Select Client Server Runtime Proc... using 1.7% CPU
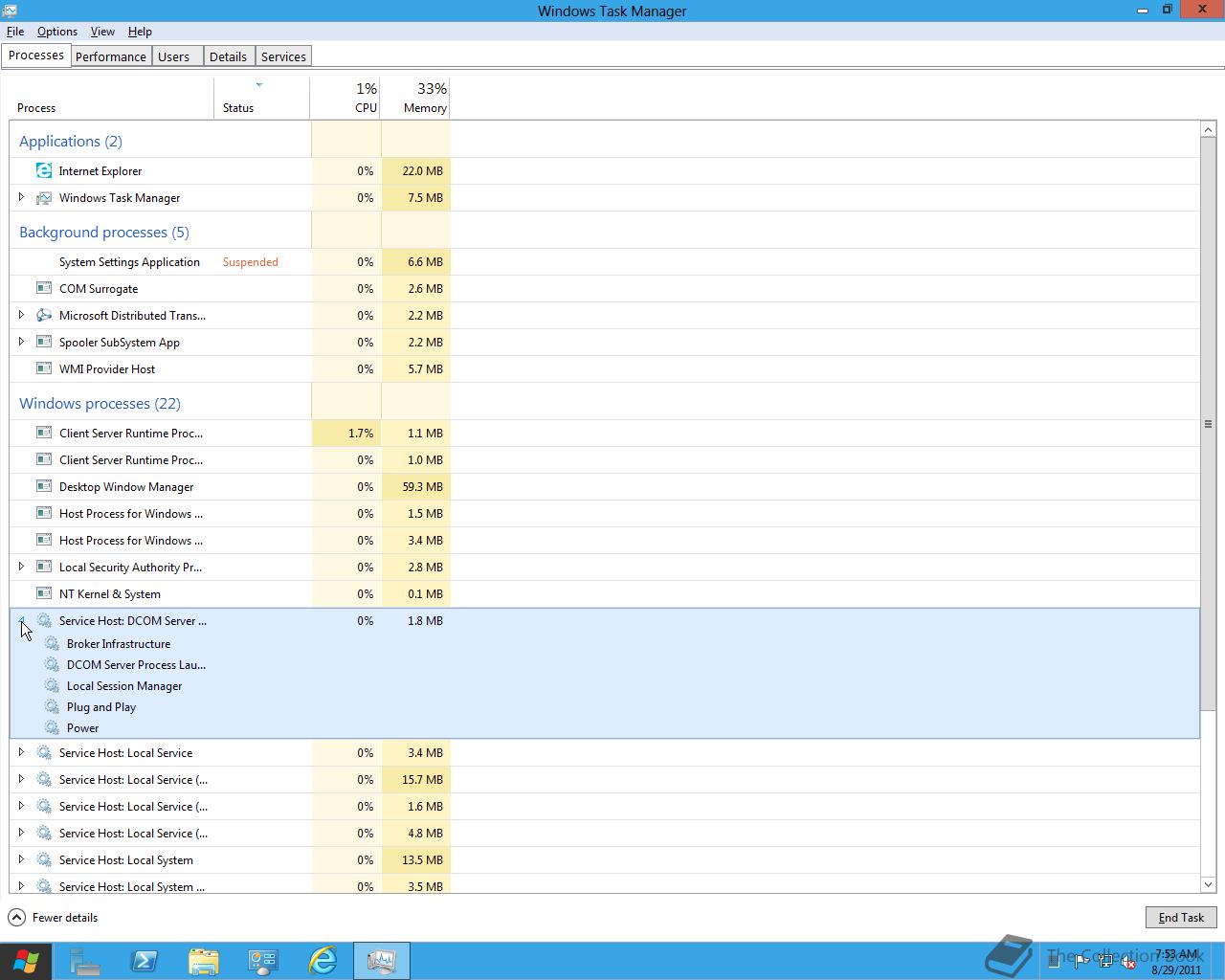 pos(605,433)
